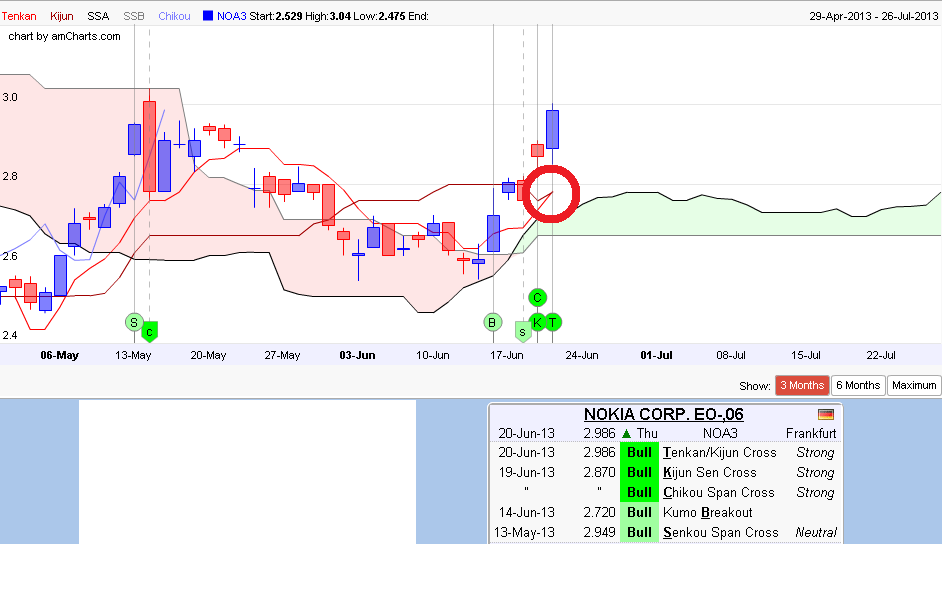Screen dimensions: 942x601
Task: Click the Kijun Sen Cross signal row
Action: 665,472
